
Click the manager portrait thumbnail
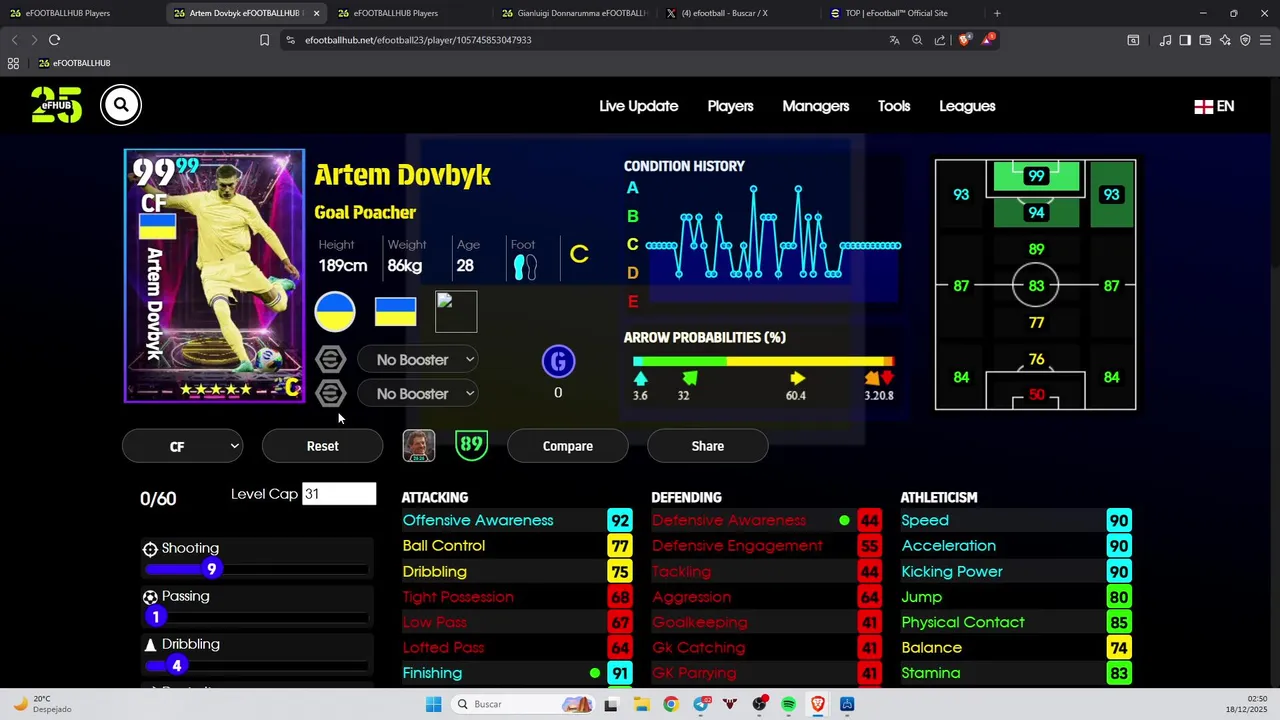tap(419, 446)
